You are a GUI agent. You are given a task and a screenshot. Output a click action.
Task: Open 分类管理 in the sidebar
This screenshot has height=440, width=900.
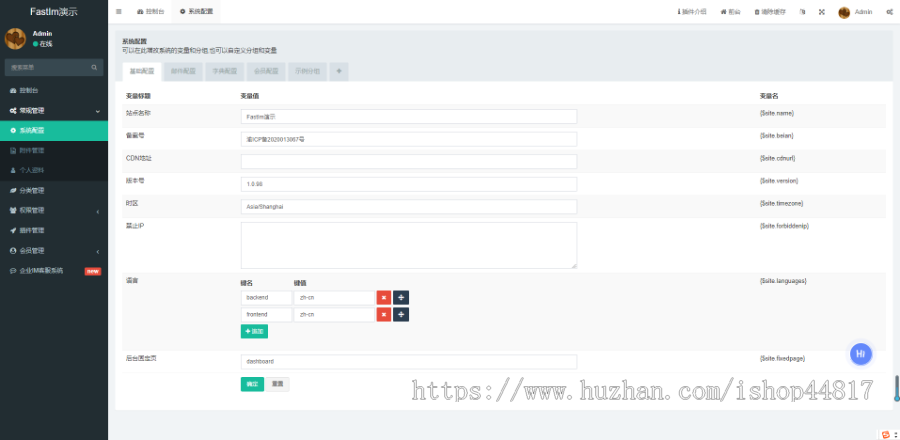pos(54,190)
